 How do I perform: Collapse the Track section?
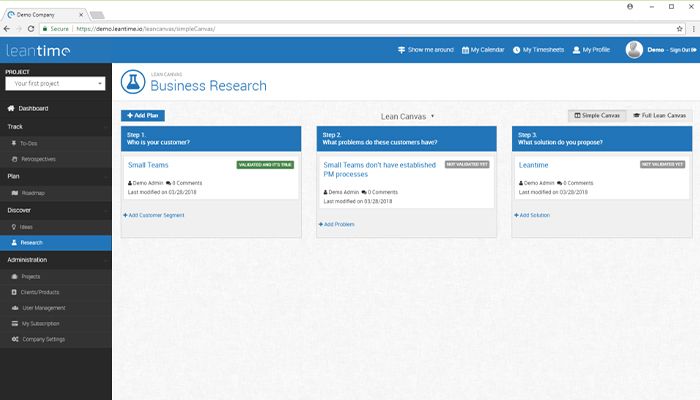coord(56,127)
